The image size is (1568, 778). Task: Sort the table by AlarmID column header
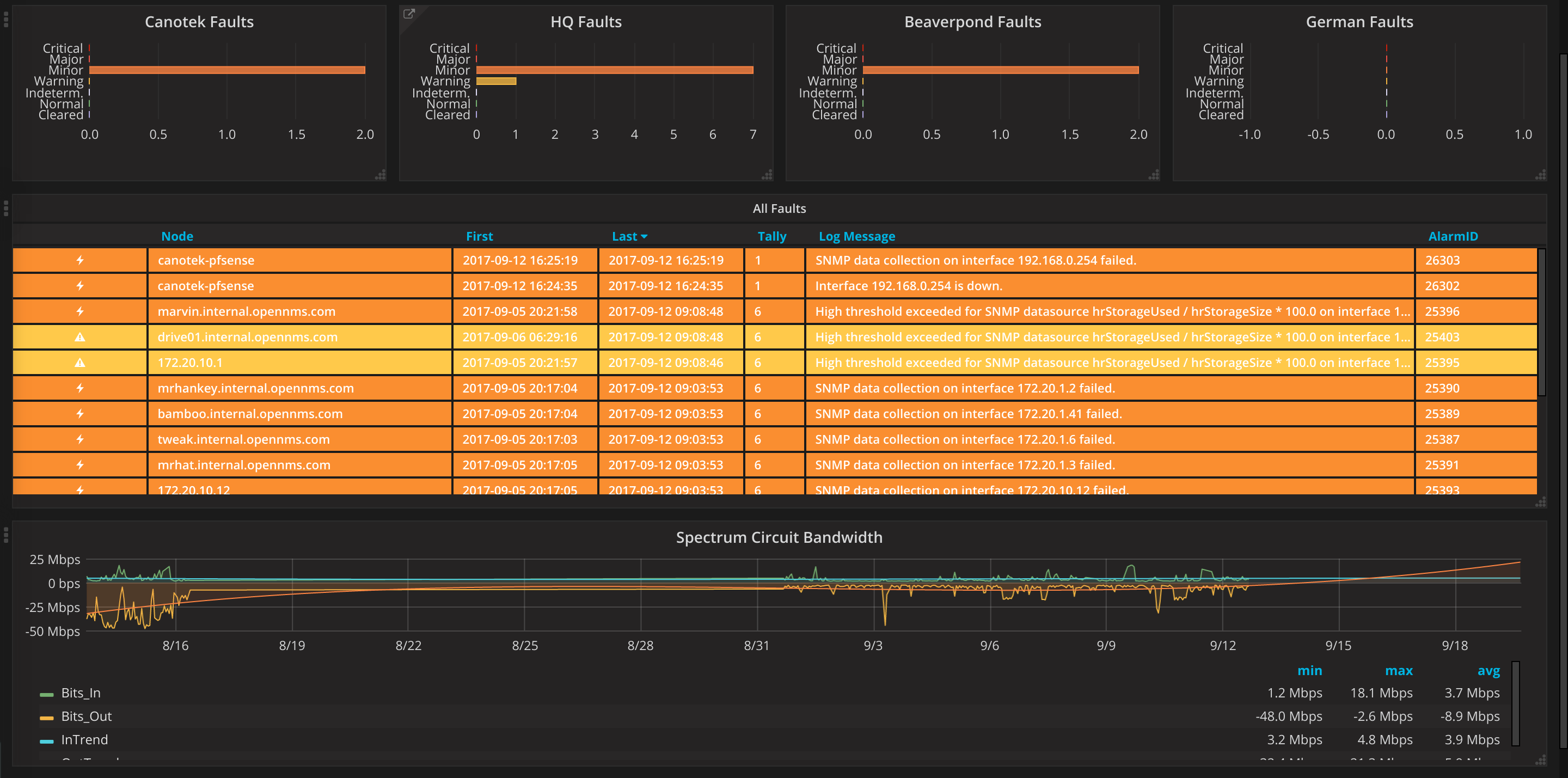click(x=1453, y=236)
